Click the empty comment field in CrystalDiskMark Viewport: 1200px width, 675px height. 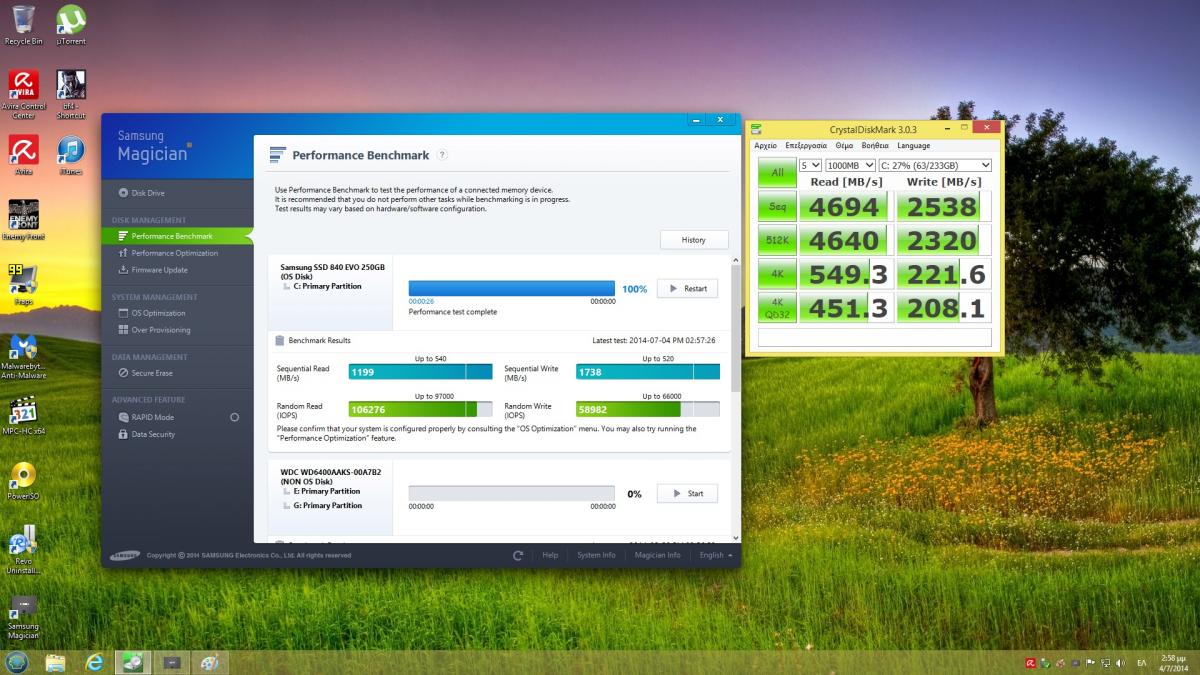pos(875,337)
